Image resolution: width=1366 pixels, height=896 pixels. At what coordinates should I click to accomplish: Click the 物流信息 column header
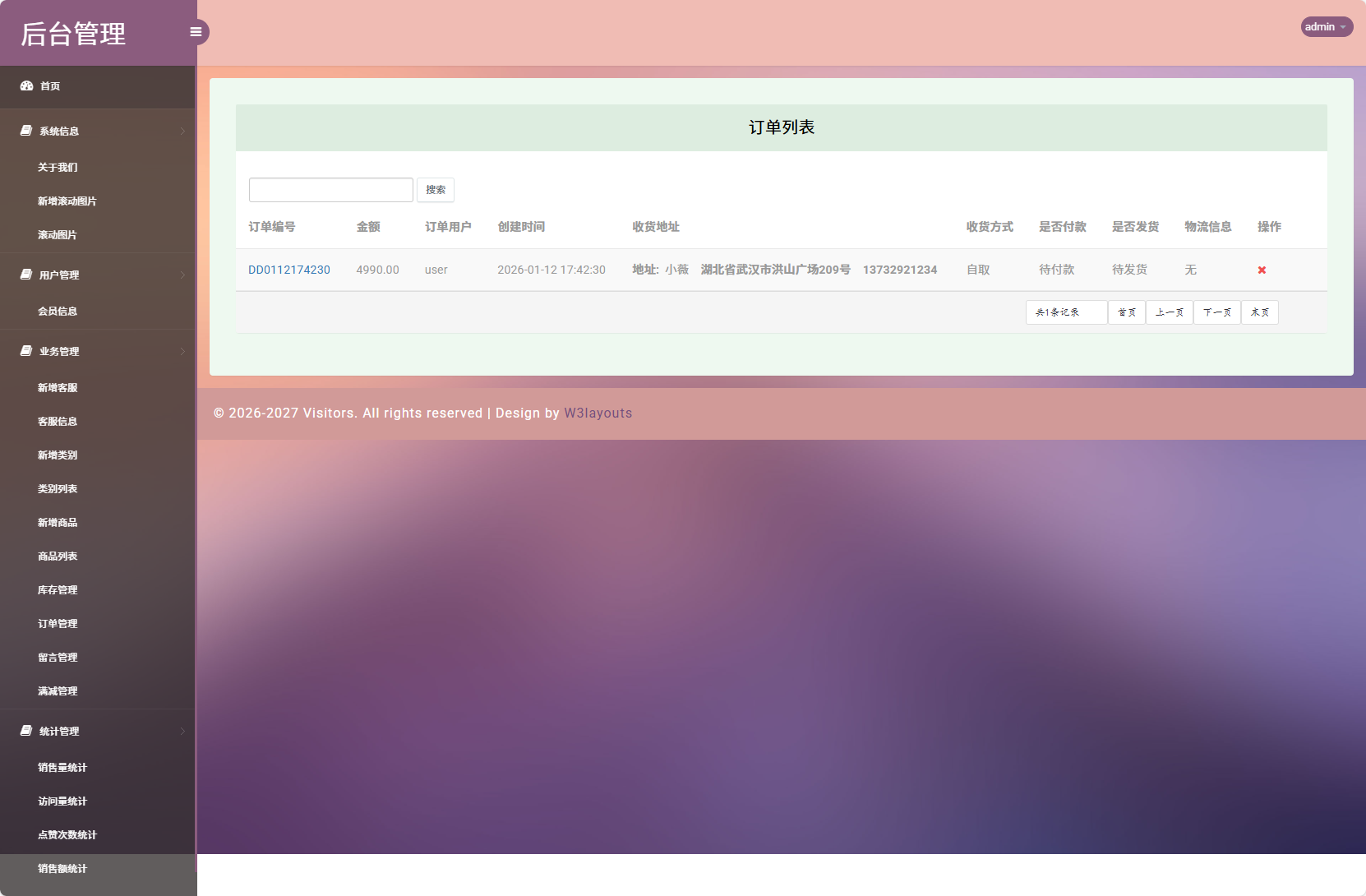1208,227
